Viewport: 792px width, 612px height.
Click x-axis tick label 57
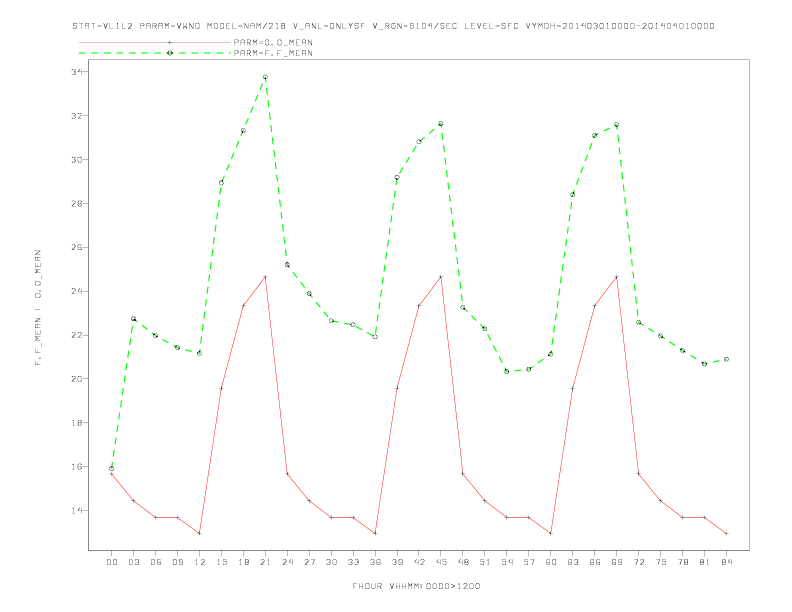[x=529, y=562]
